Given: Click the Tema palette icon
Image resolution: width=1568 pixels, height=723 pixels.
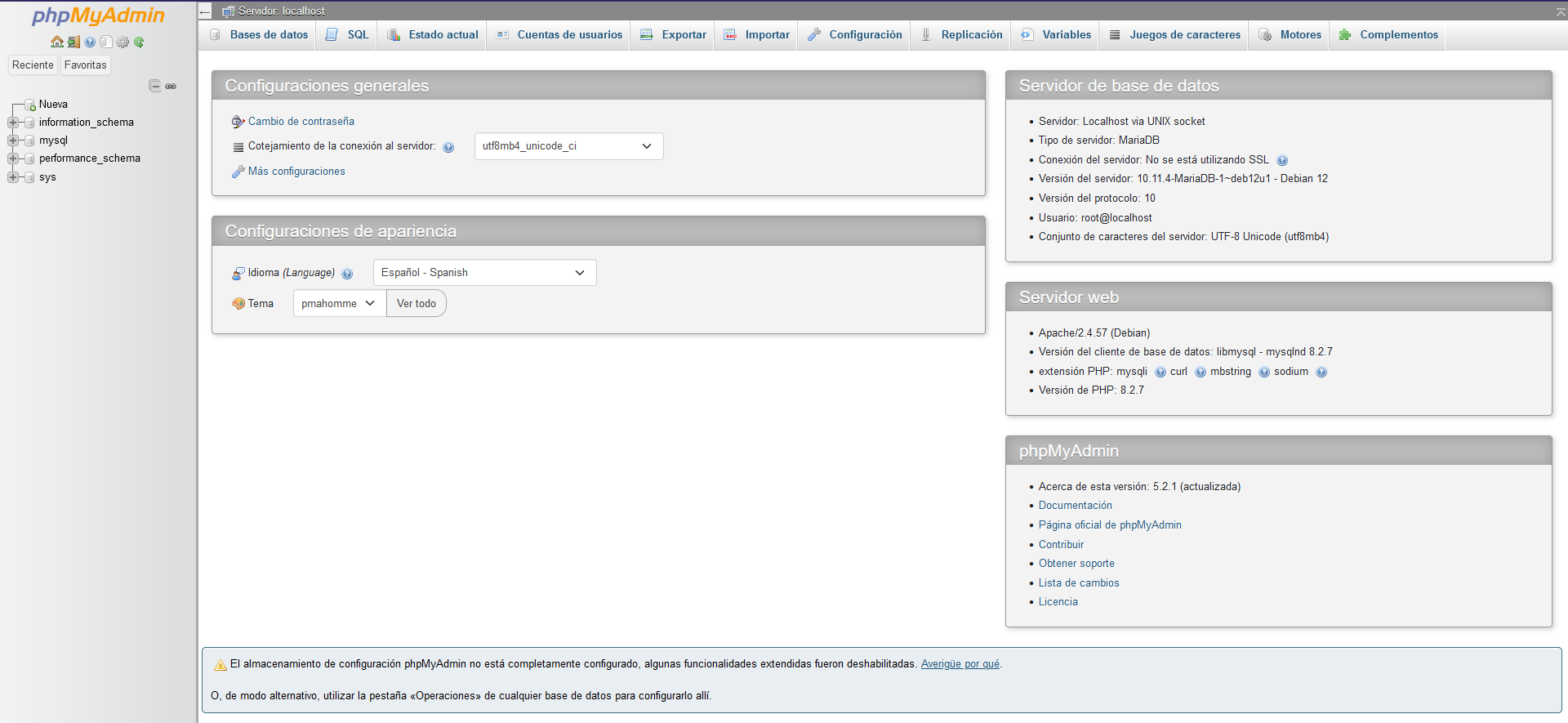Looking at the screenshot, I should pyautogui.click(x=238, y=303).
